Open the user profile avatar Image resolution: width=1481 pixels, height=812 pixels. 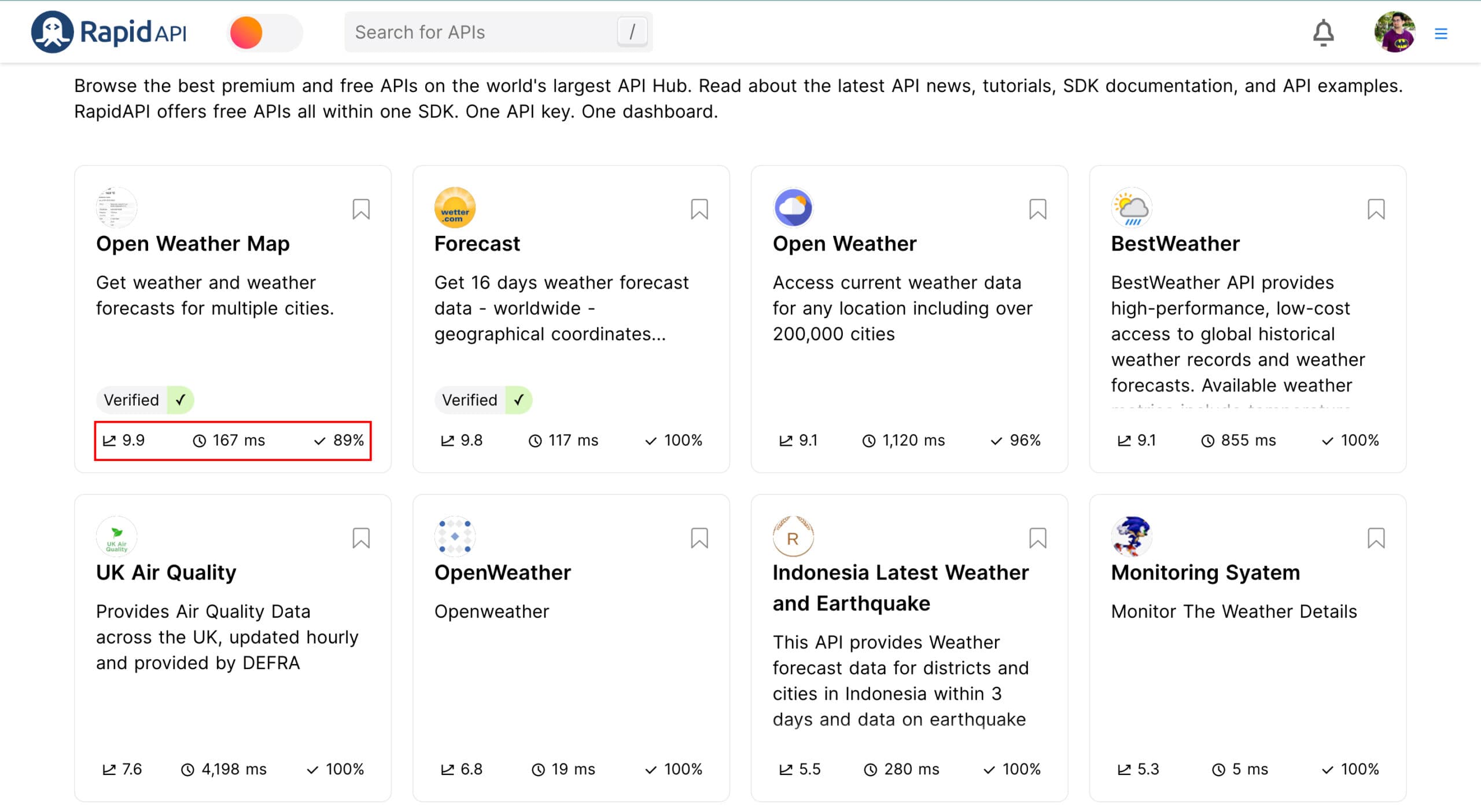coord(1394,32)
